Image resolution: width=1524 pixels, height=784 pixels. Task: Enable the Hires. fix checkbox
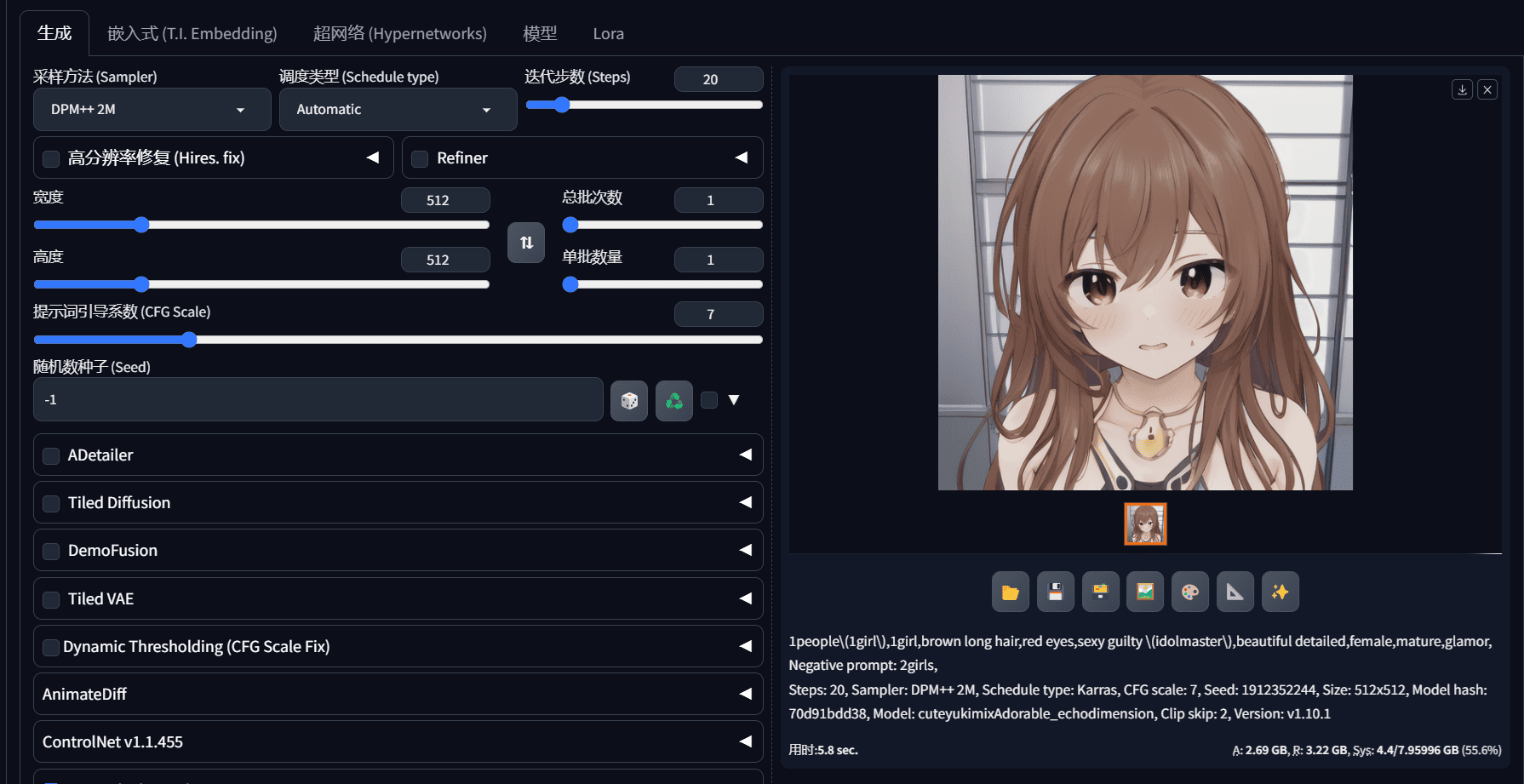coord(51,159)
